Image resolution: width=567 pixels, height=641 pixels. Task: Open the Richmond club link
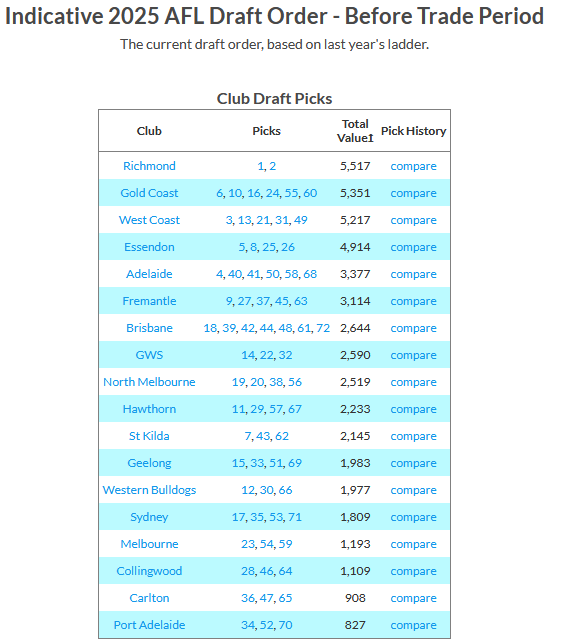click(x=149, y=166)
